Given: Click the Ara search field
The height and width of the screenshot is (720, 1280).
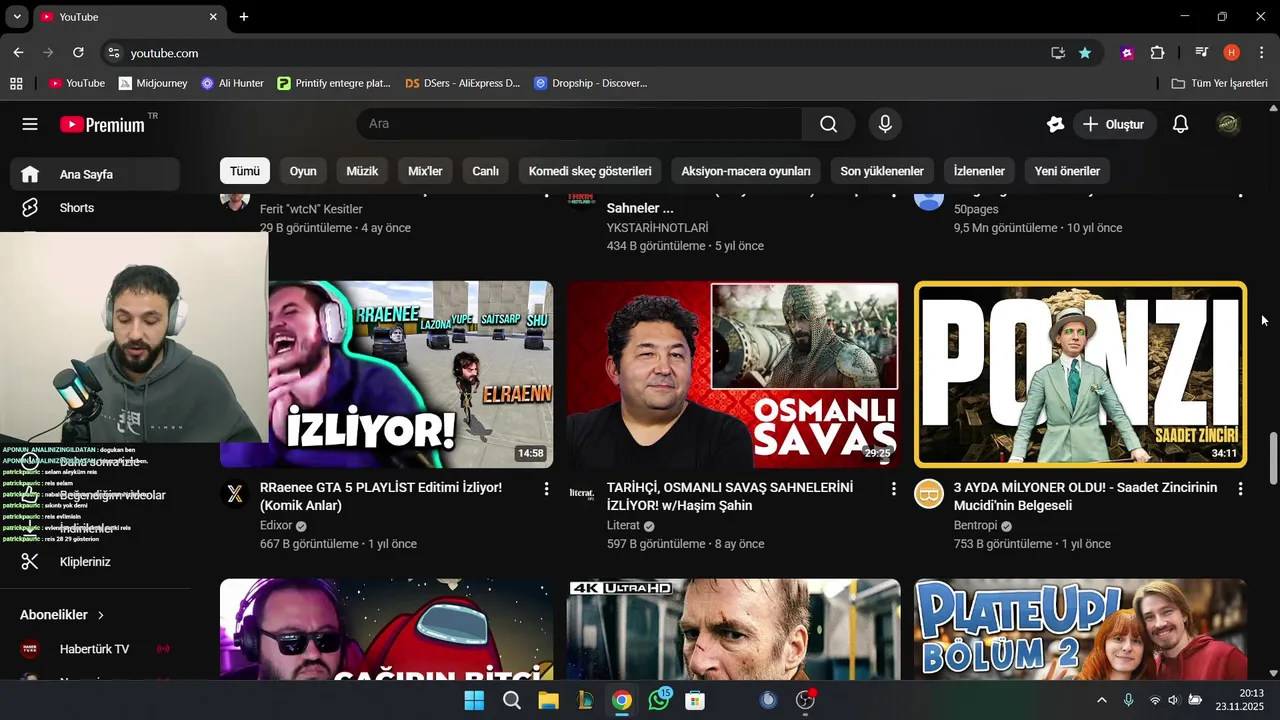Looking at the screenshot, I should [x=580, y=124].
